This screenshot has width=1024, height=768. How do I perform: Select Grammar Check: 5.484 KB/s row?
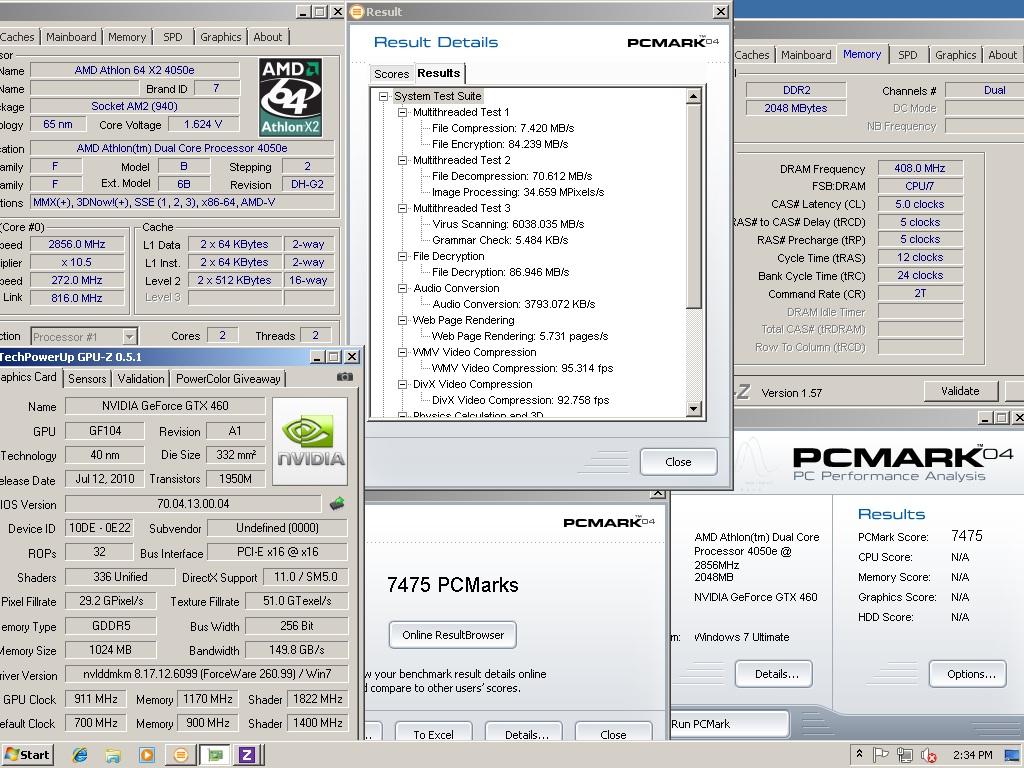pos(500,240)
